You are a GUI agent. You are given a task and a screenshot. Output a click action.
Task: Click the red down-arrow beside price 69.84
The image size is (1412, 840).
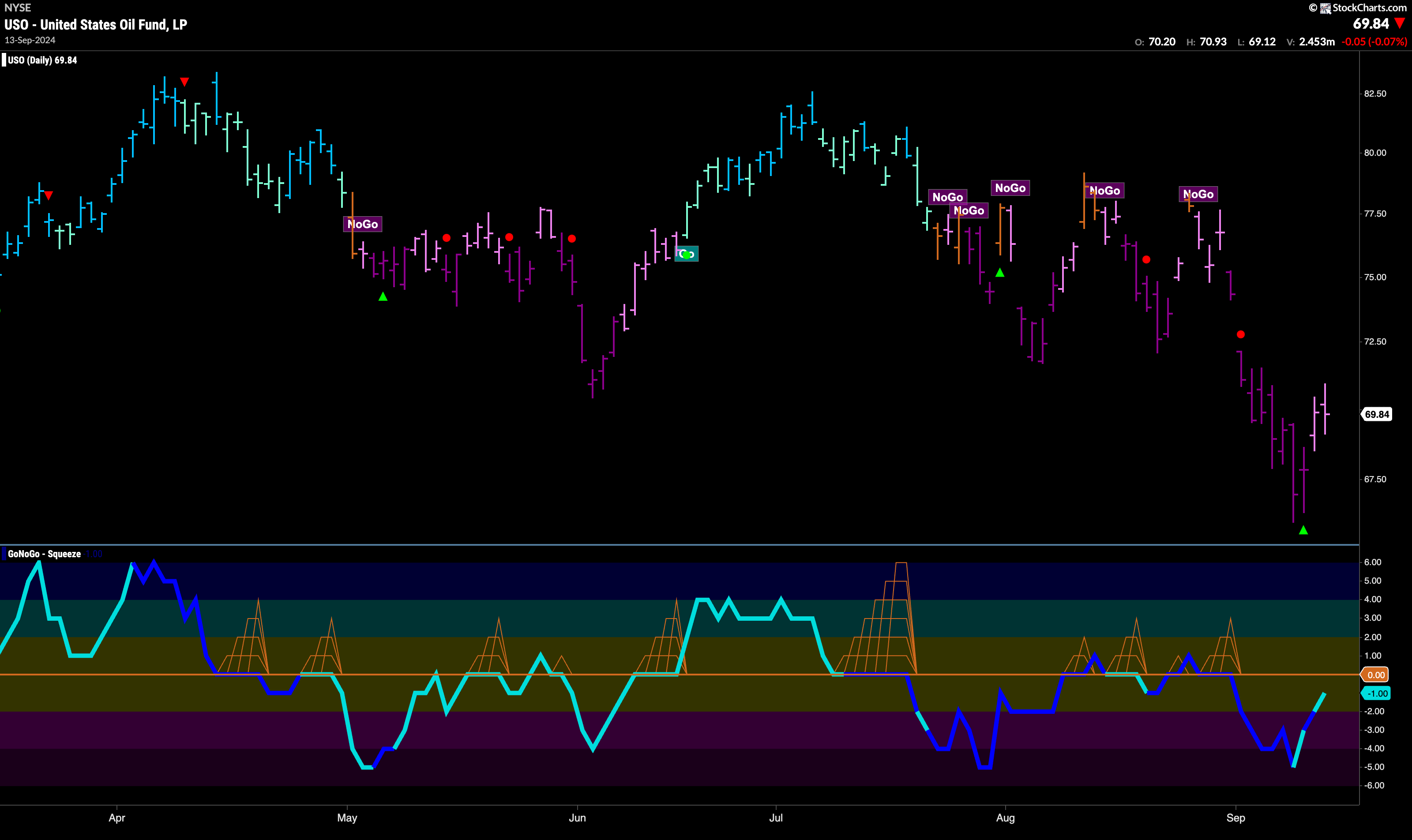pyautogui.click(x=1400, y=24)
